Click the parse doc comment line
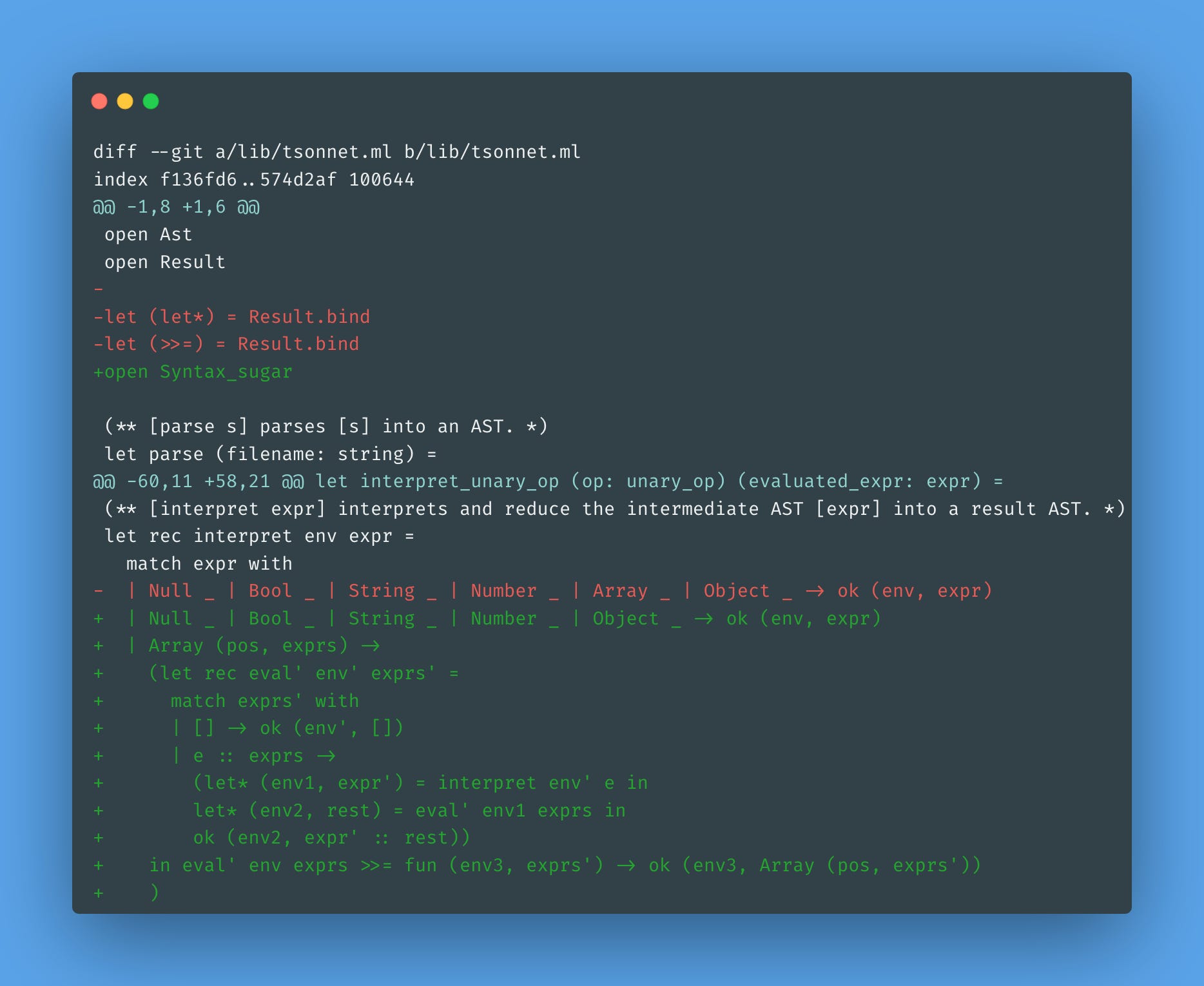This screenshot has height=986, width=1204. [326, 427]
